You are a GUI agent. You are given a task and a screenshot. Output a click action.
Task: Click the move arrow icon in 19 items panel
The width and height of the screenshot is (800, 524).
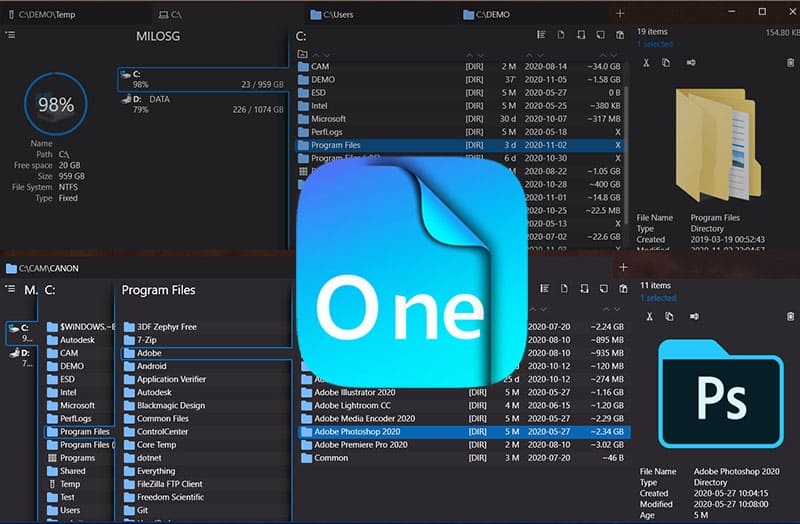tap(691, 63)
